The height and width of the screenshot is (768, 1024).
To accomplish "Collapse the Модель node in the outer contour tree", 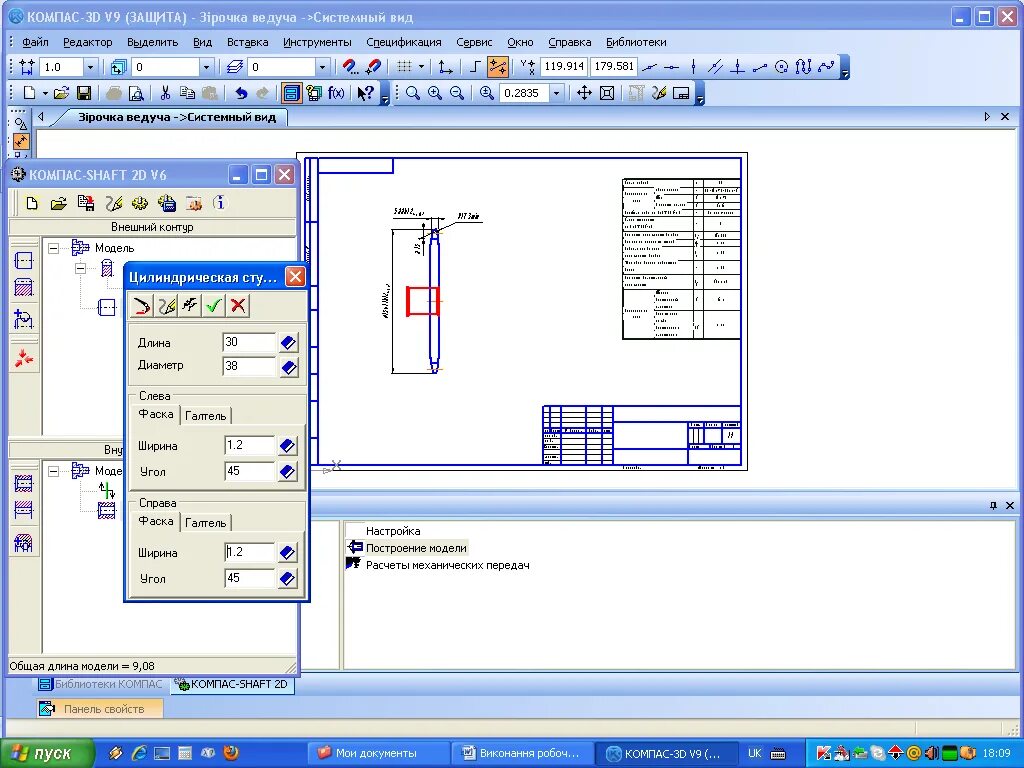I will [54, 248].
